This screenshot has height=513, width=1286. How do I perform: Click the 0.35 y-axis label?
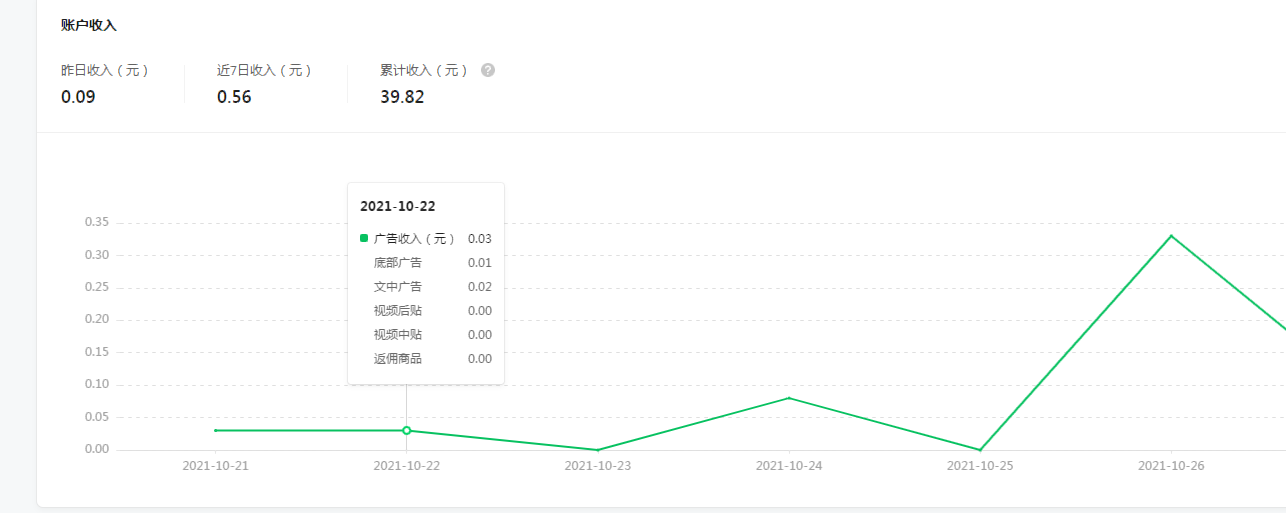click(x=97, y=222)
